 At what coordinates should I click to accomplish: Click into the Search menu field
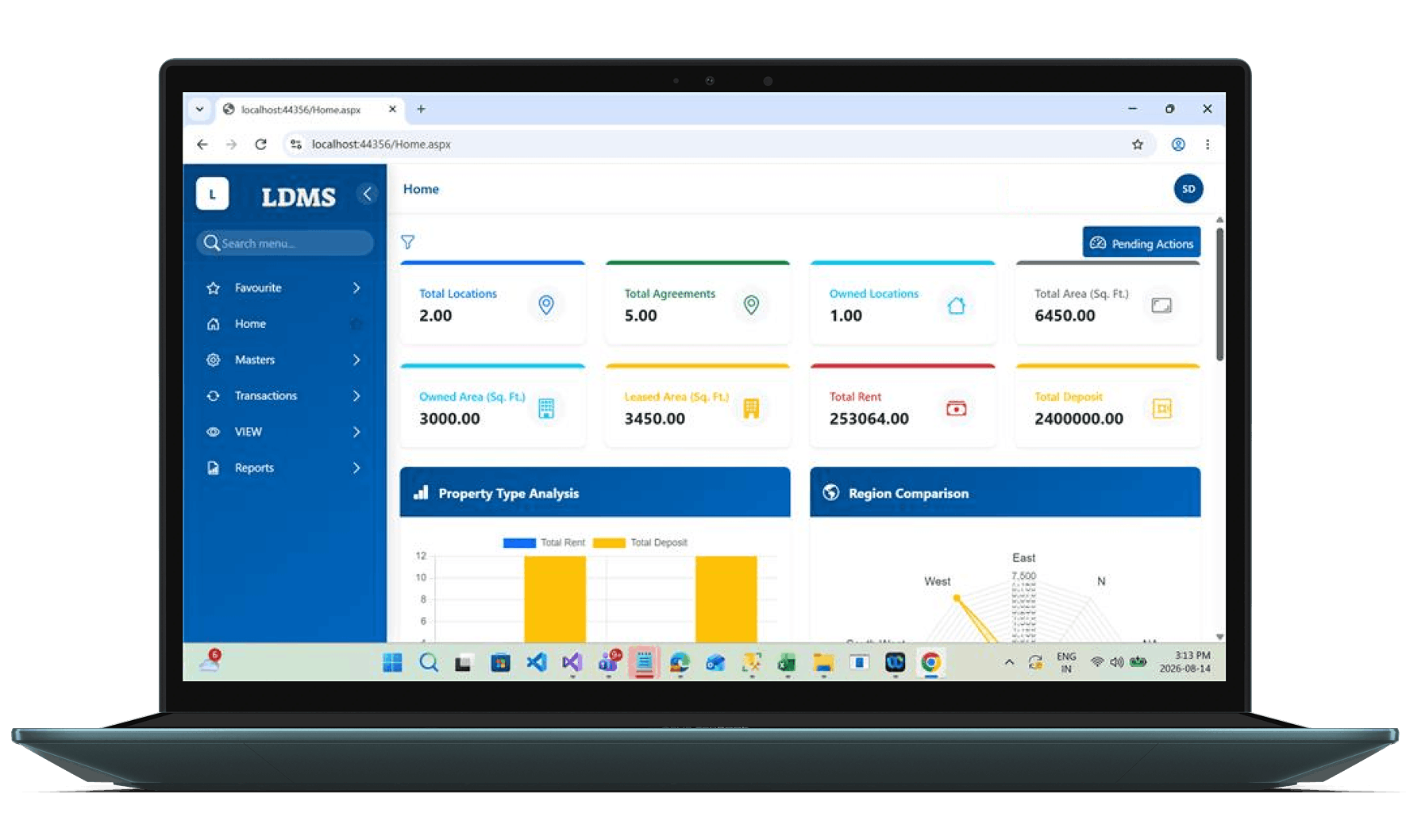[284, 243]
